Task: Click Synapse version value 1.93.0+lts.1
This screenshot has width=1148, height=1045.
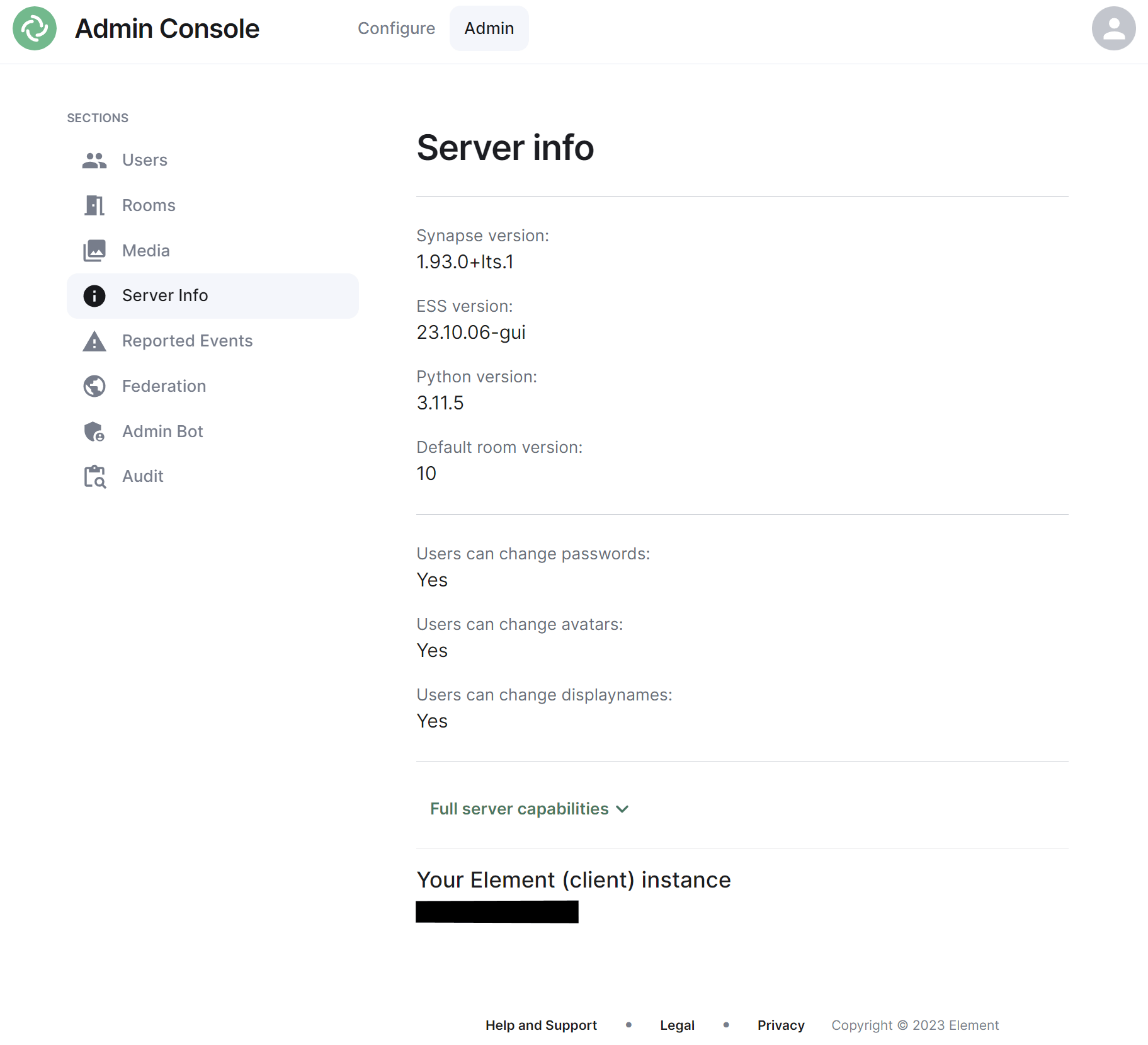Action: click(465, 262)
